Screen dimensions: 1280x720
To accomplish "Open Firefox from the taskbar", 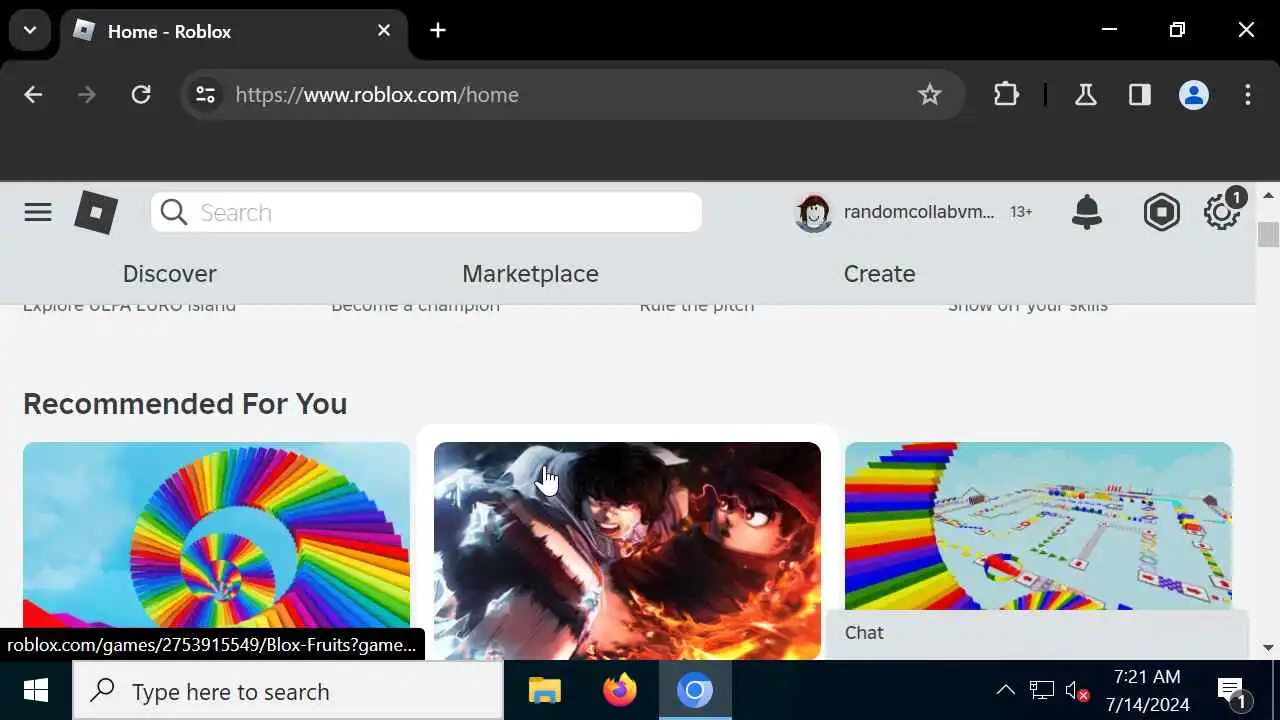I will (620, 691).
